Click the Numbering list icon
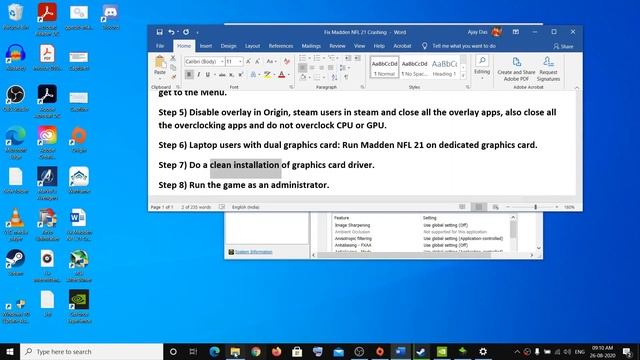The width and height of the screenshot is (640, 360). pos(318,58)
